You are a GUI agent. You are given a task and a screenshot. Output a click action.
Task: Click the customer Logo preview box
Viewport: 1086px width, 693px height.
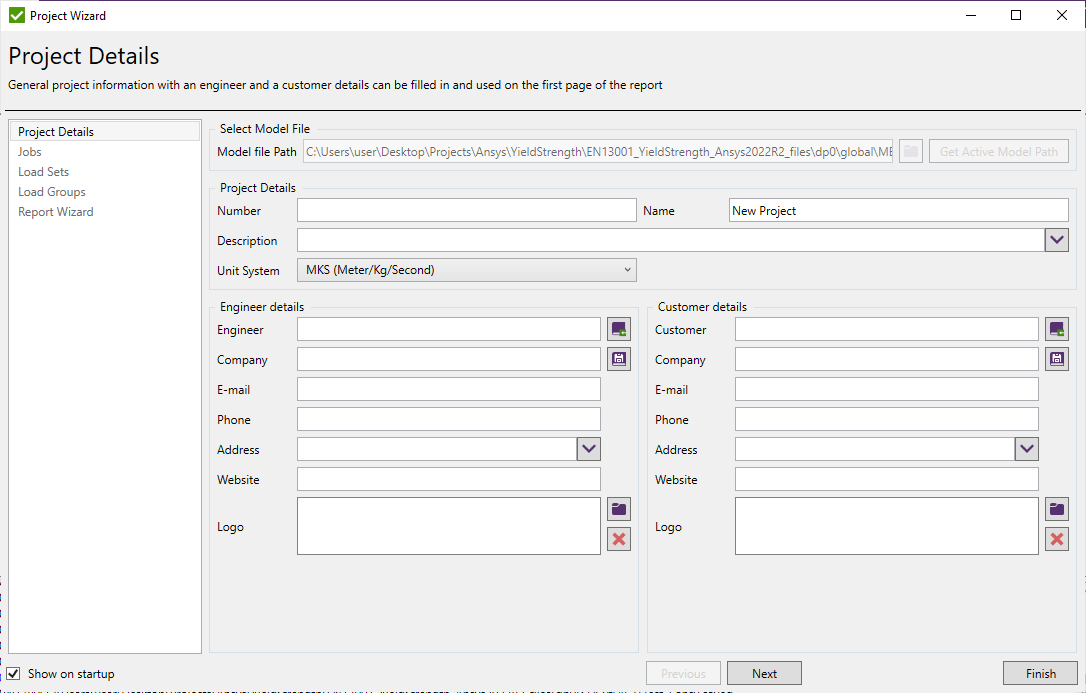(887, 526)
